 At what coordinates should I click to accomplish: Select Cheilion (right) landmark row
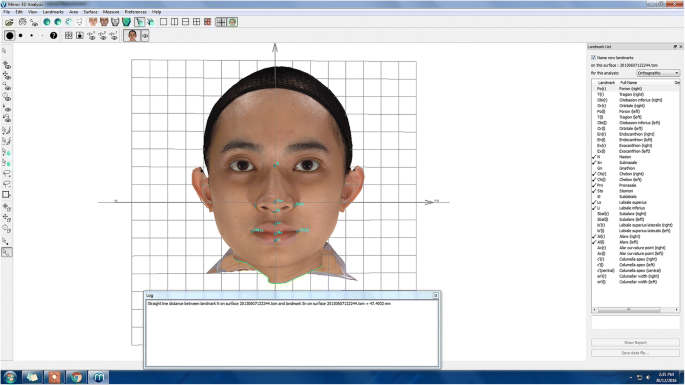pos(636,174)
